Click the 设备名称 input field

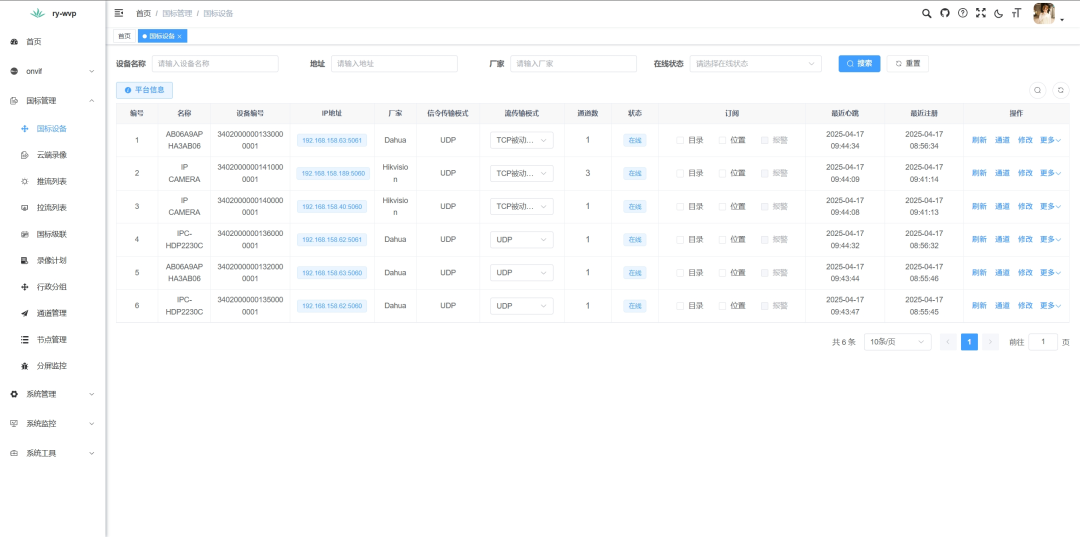[215, 63]
